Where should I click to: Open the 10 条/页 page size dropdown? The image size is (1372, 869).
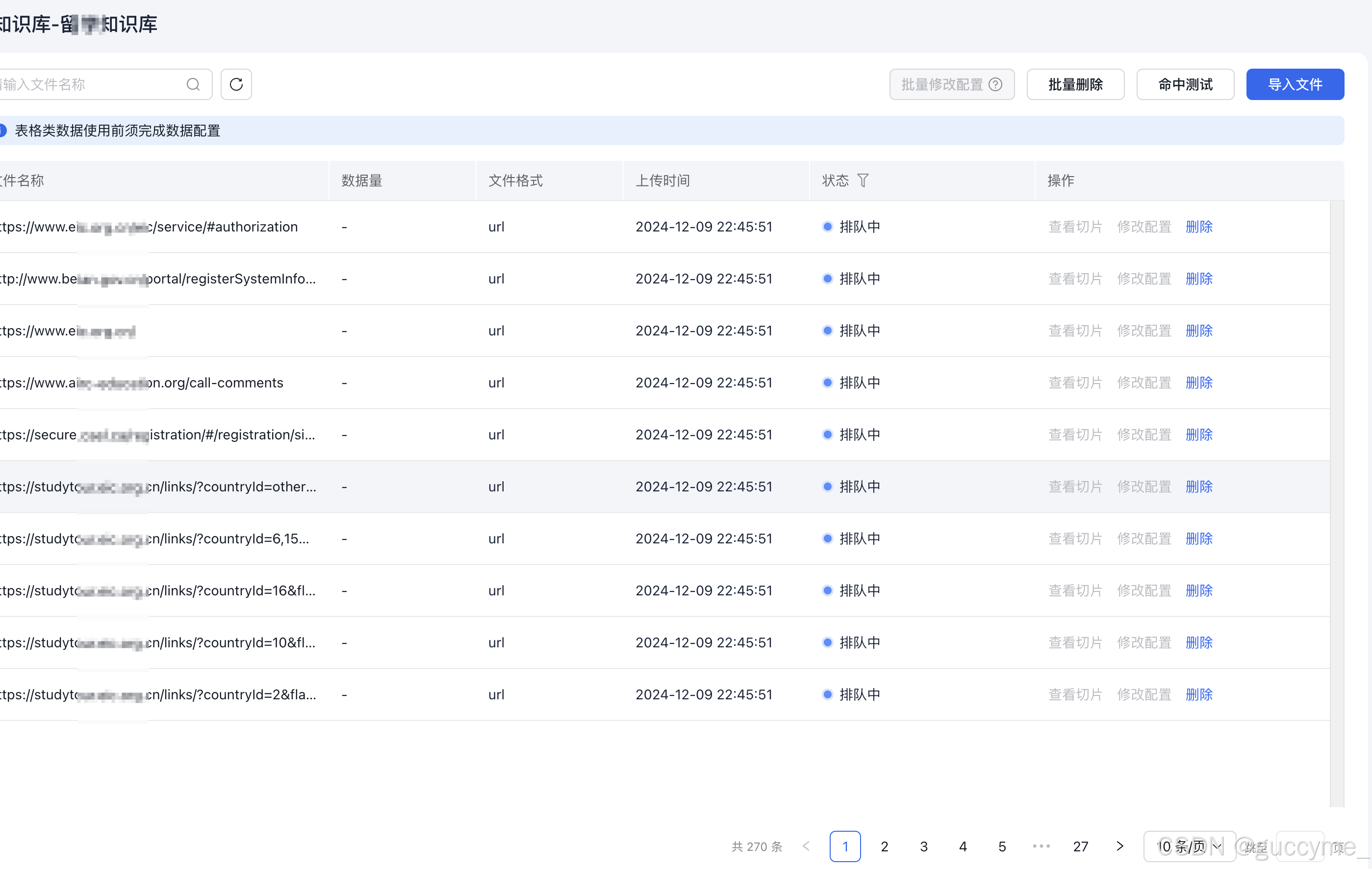(1189, 846)
